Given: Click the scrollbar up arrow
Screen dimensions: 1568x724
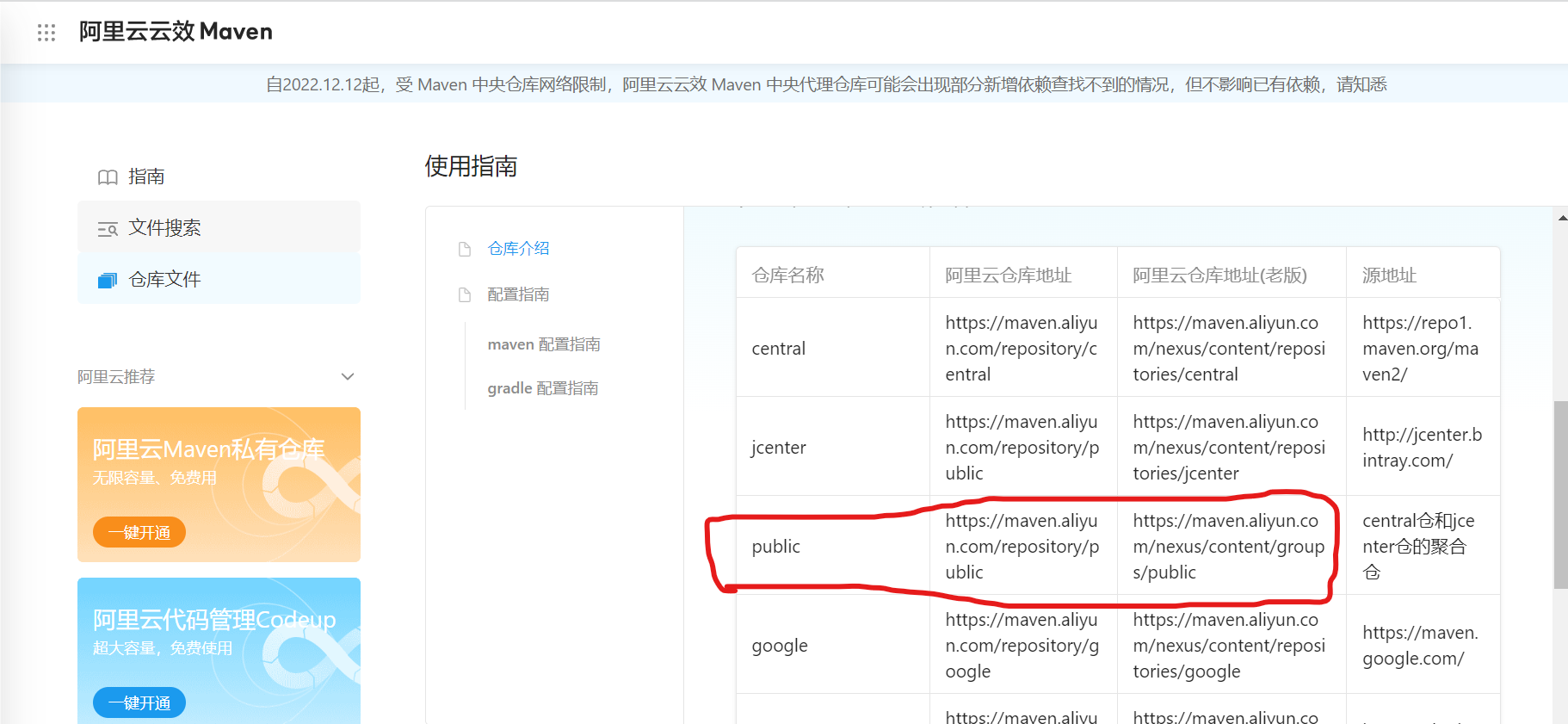Looking at the screenshot, I should [x=1562, y=218].
